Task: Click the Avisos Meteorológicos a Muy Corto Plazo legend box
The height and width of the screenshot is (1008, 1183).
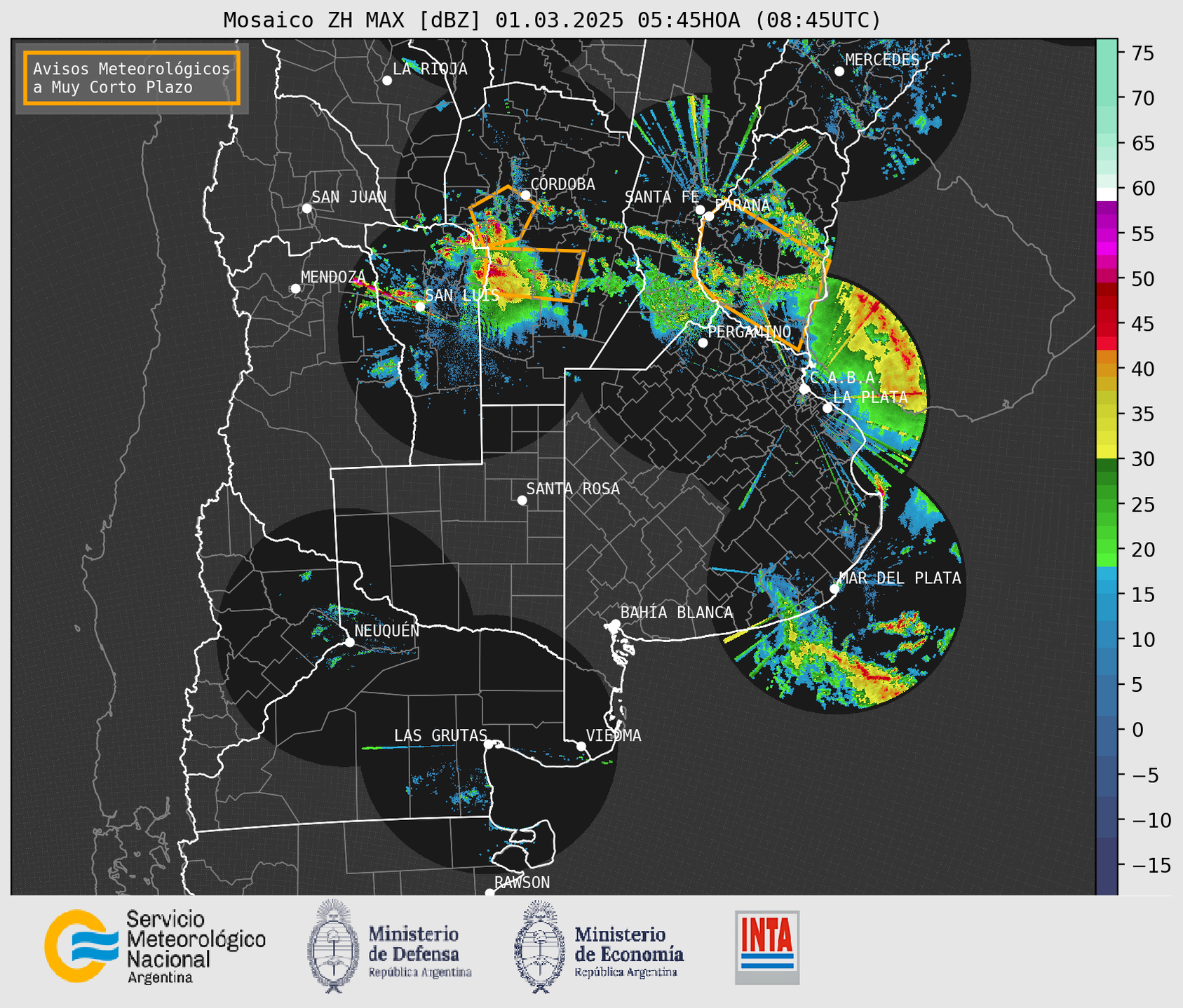Action: (132, 78)
